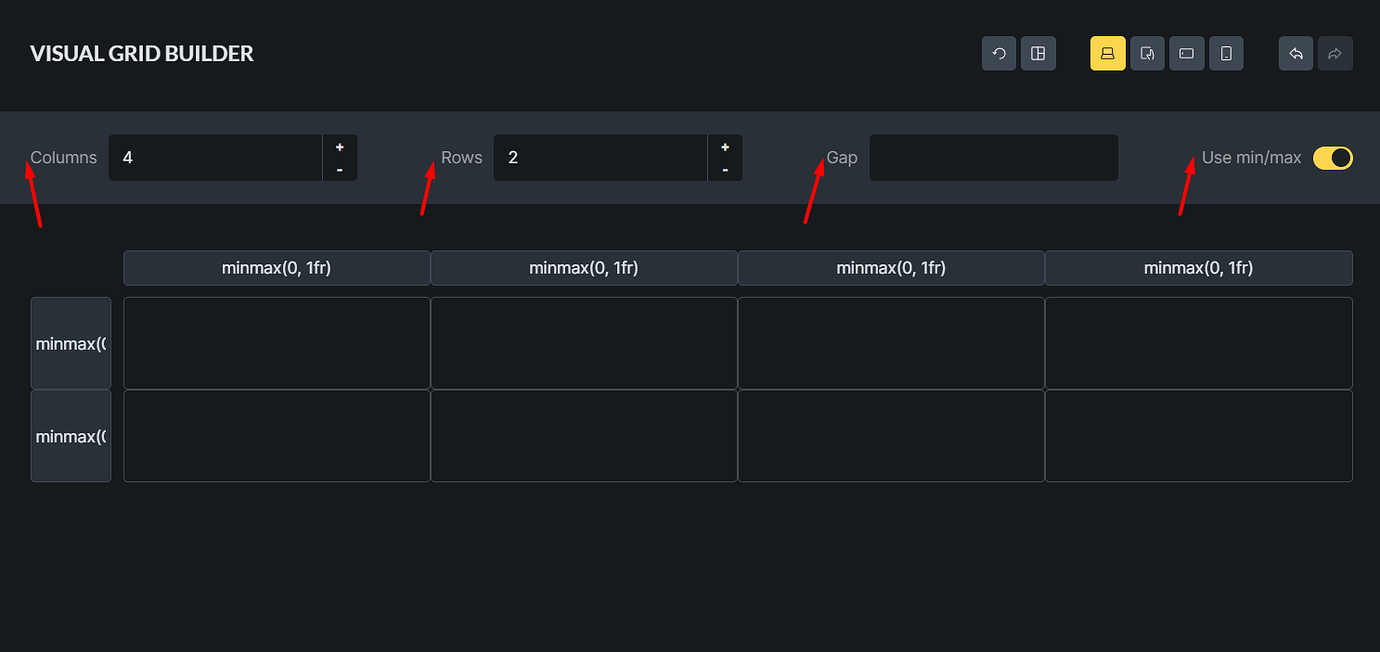This screenshot has width=1380, height=652.
Task: Increment the Columns value with plus button
Action: coord(339,145)
